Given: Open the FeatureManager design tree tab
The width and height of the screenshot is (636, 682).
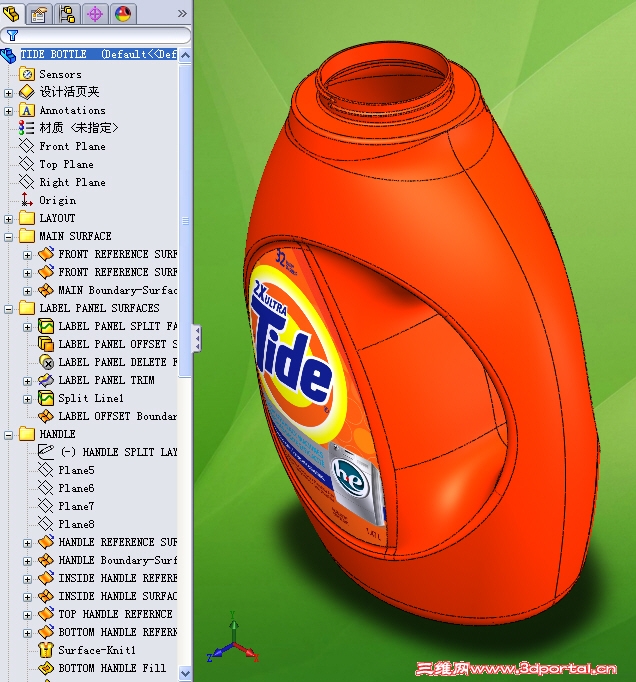Looking at the screenshot, I should pos(11,13).
